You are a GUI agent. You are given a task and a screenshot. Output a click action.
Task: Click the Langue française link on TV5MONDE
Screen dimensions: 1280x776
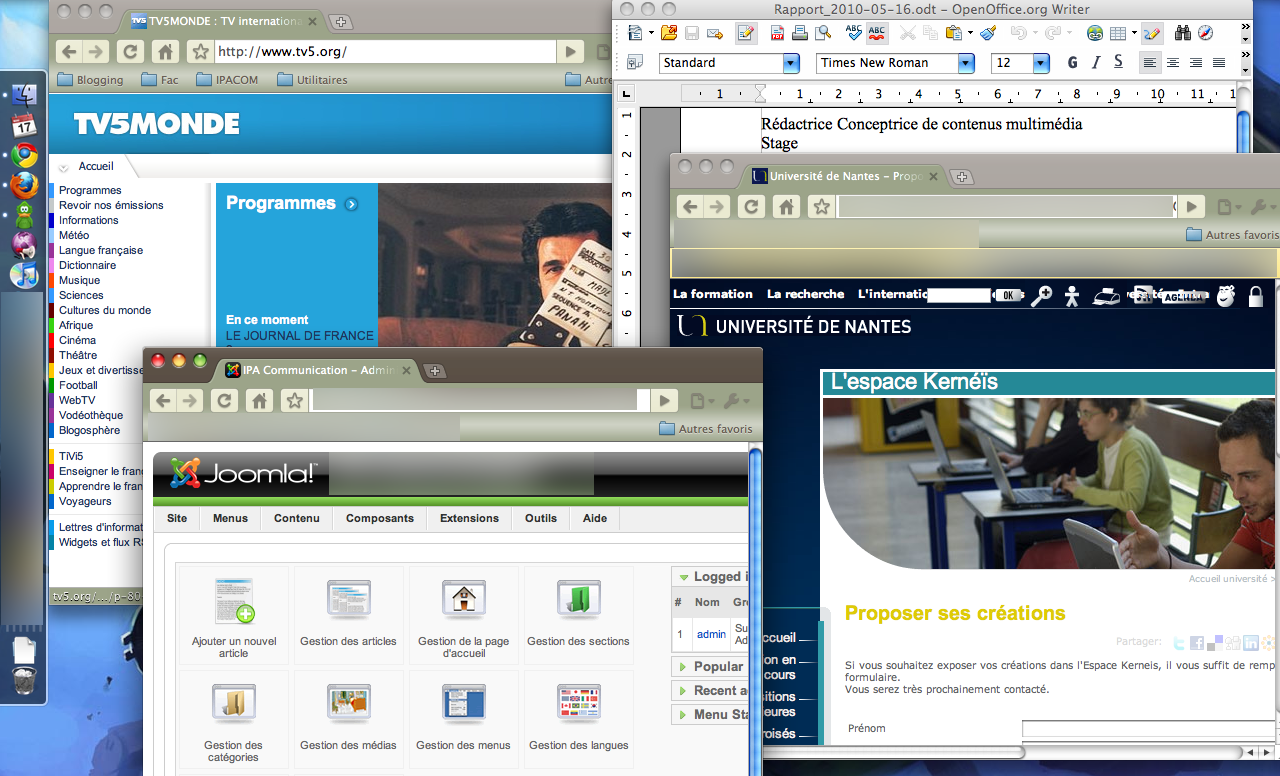101,250
